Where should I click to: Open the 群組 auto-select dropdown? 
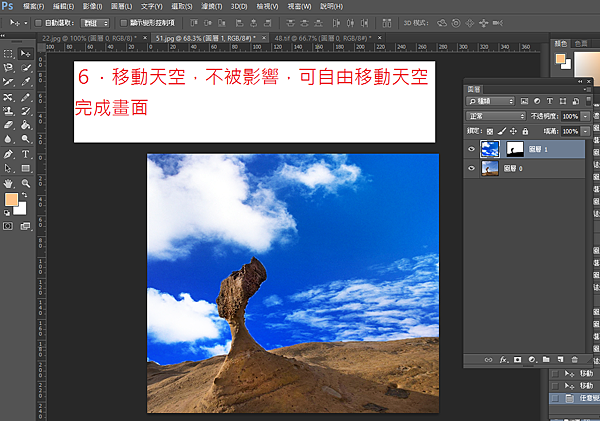click(x=95, y=23)
